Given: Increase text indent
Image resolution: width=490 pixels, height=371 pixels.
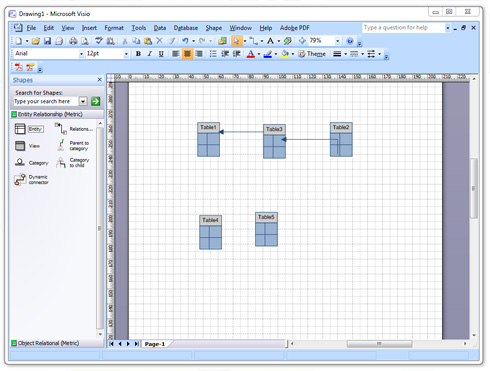Looking at the screenshot, I should pyautogui.click(x=236, y=54).
